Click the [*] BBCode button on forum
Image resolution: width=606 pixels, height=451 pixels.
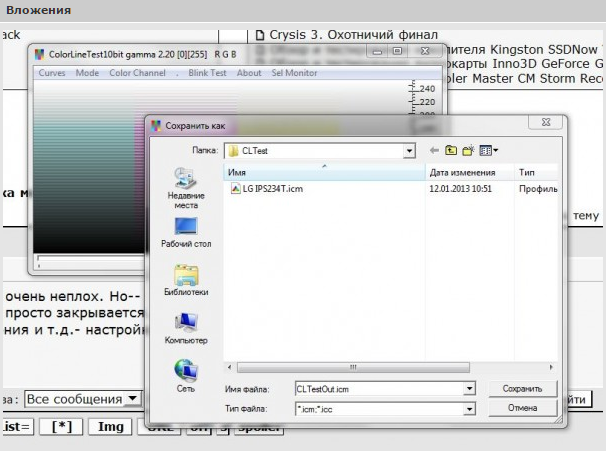point(62,427)
